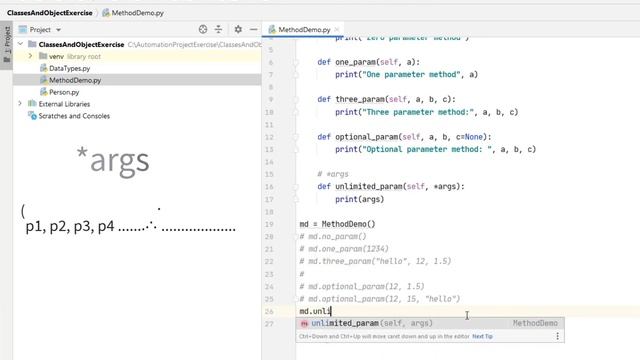Expand the venv folder

tap(30, 56)
